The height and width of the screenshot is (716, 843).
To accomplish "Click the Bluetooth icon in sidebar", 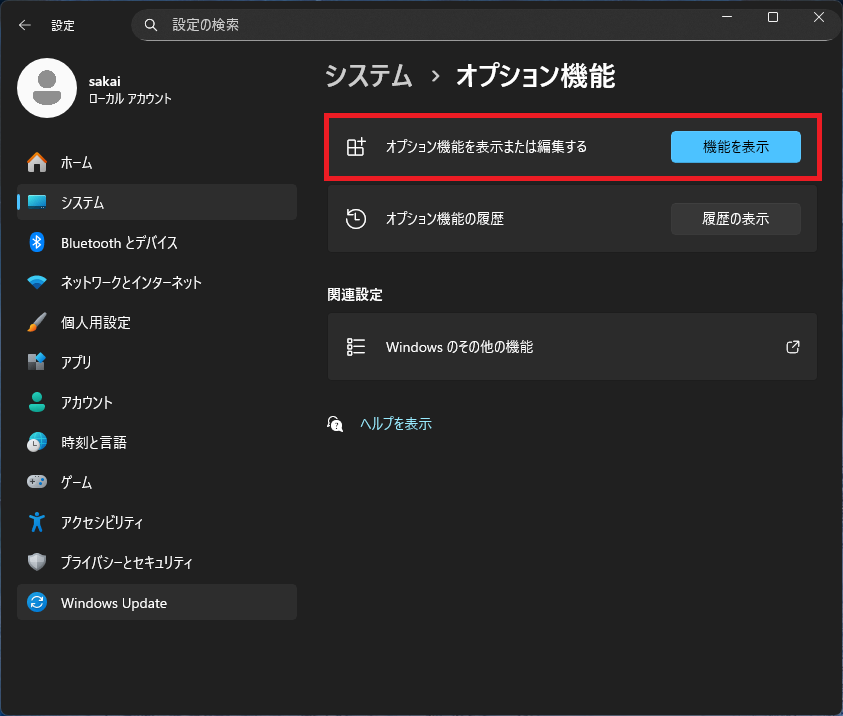I will pyautogui.click(x=37, y=242).
